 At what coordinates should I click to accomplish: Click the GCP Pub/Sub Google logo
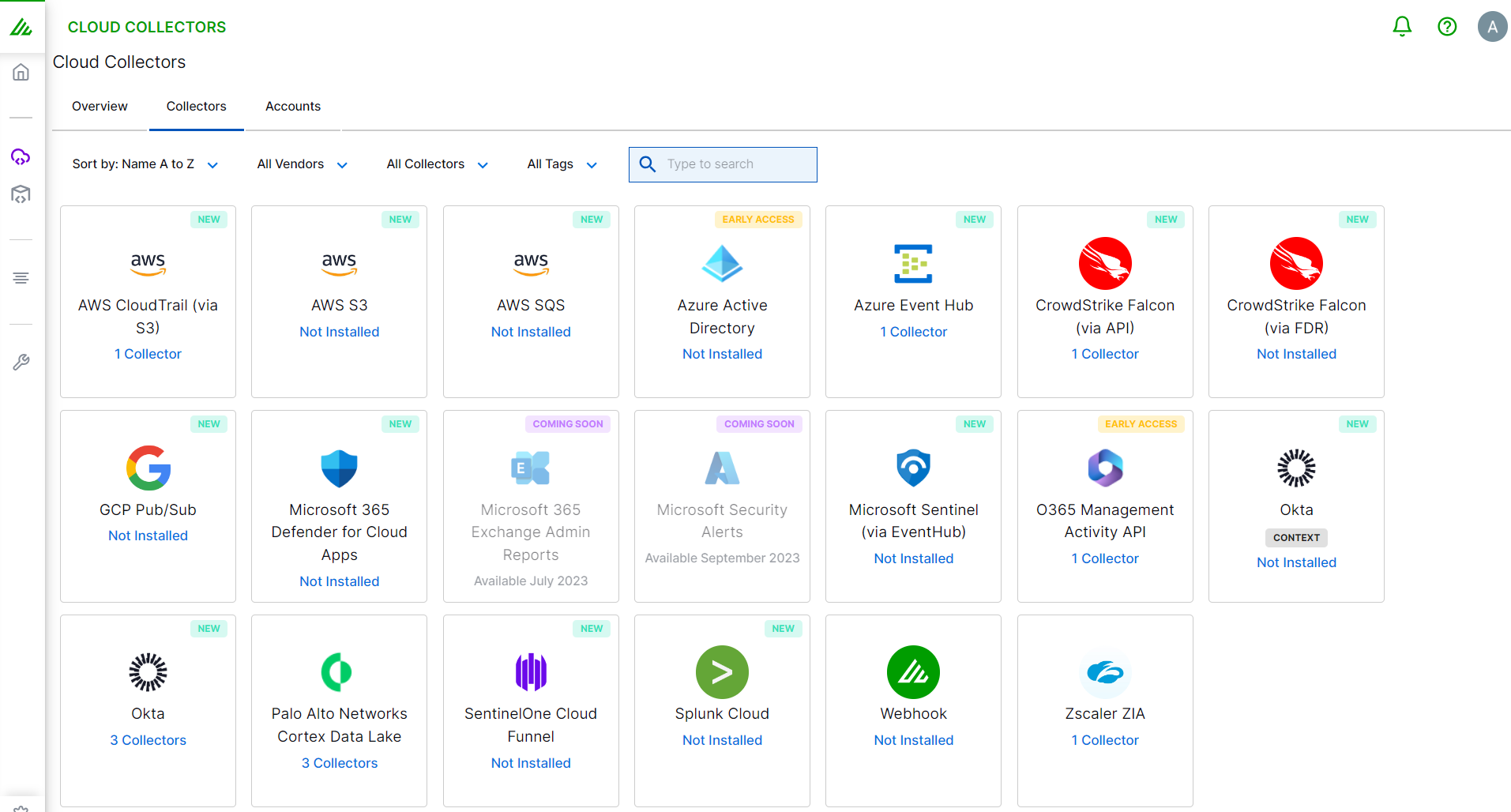pyautogui.click(x=148, y=468)
